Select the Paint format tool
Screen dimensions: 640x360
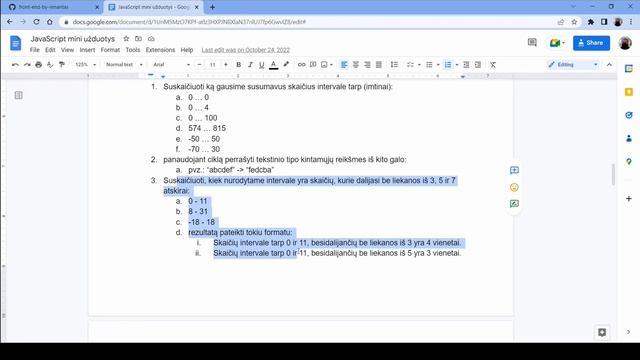62,64
